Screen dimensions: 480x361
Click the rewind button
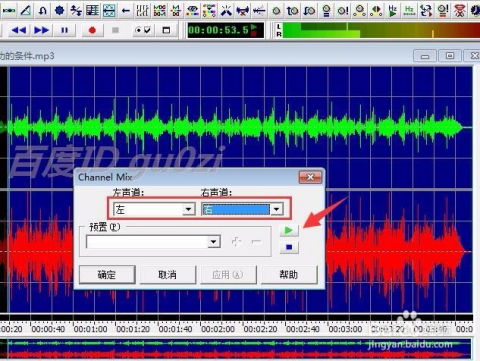coord(19,31)
